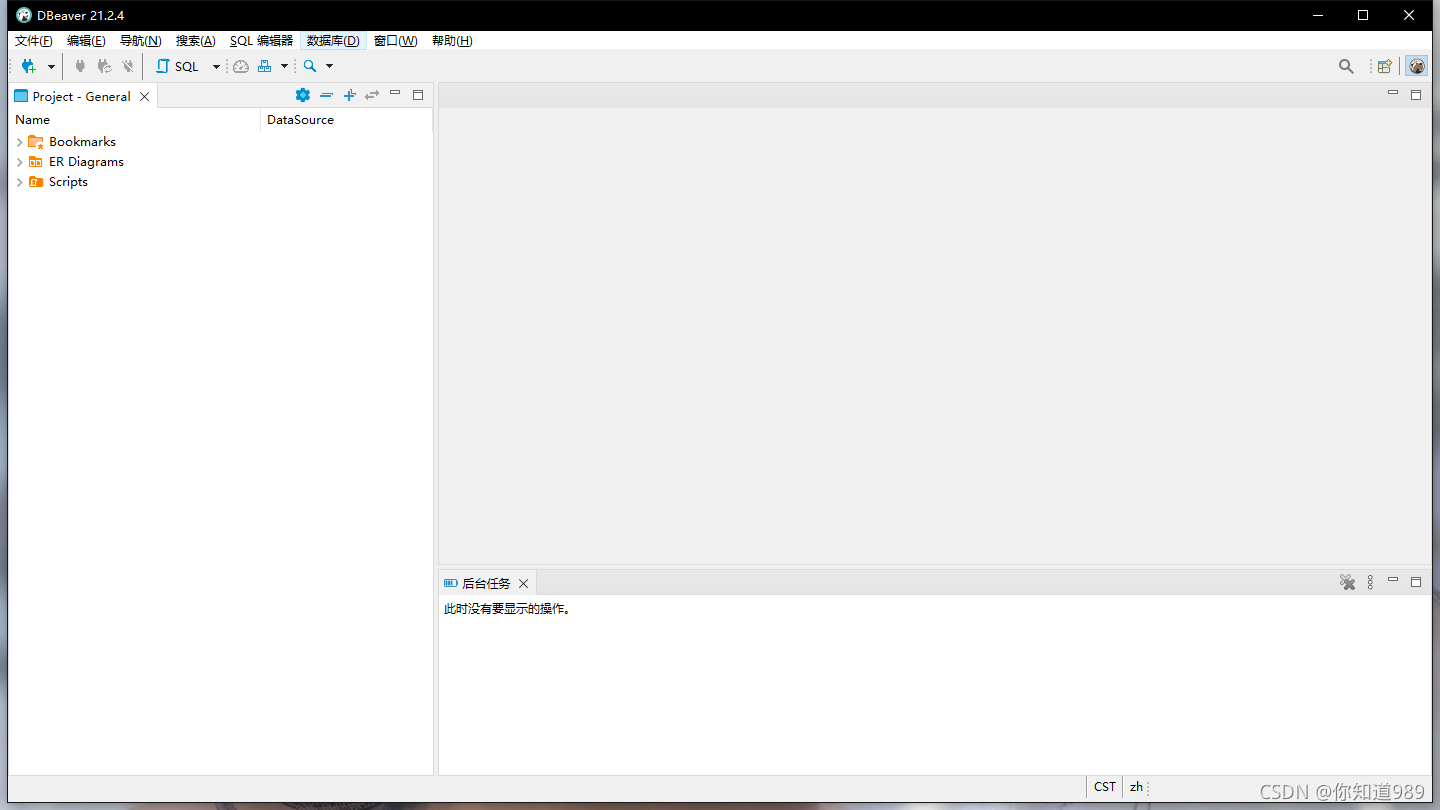The image size is (1440, 810).
Task: Open the 窗口(W) menu
Action: [x=395, y=41]
